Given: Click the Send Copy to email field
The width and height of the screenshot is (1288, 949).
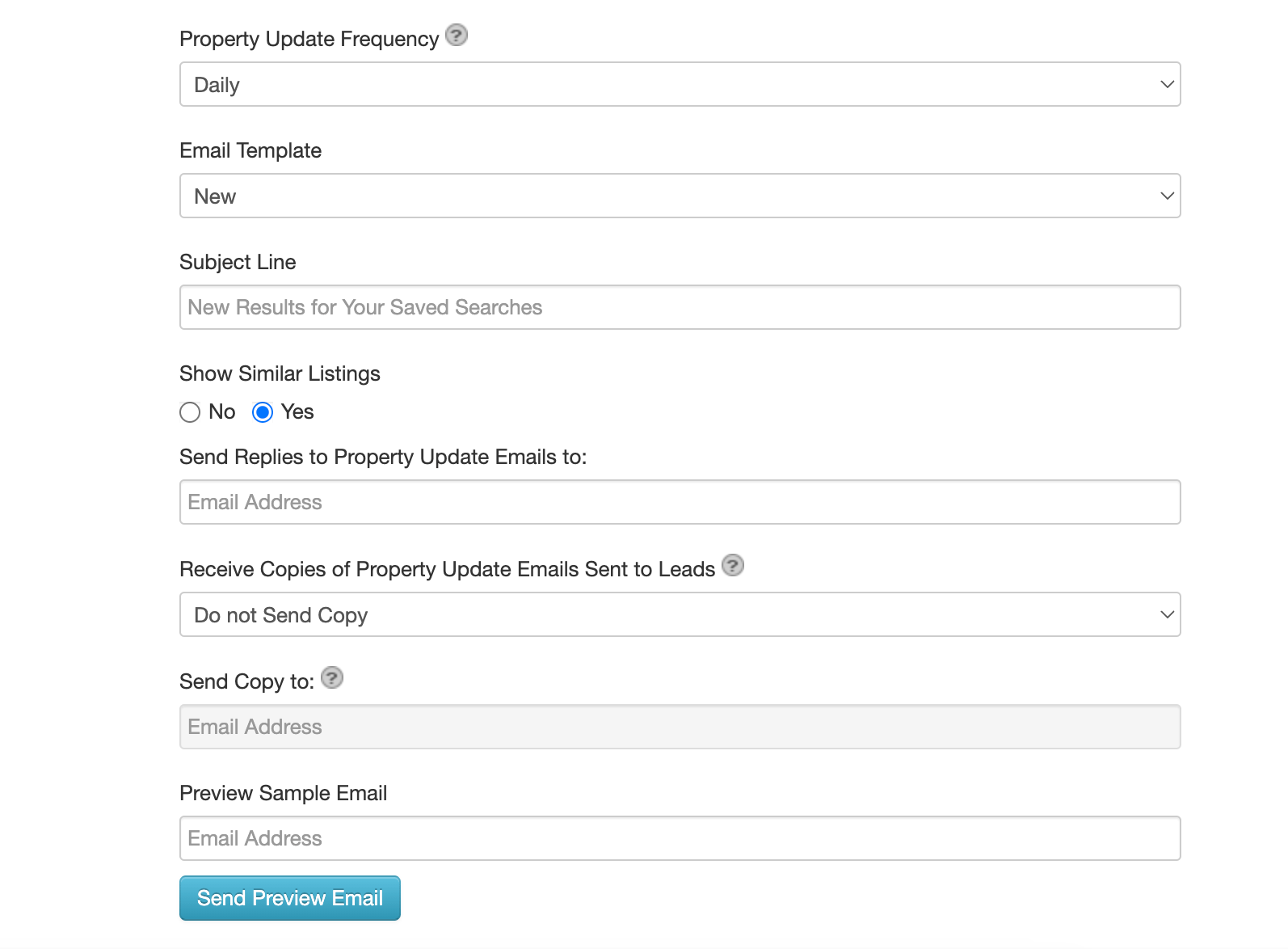Looking at the screenshot, I should [680, 727].
